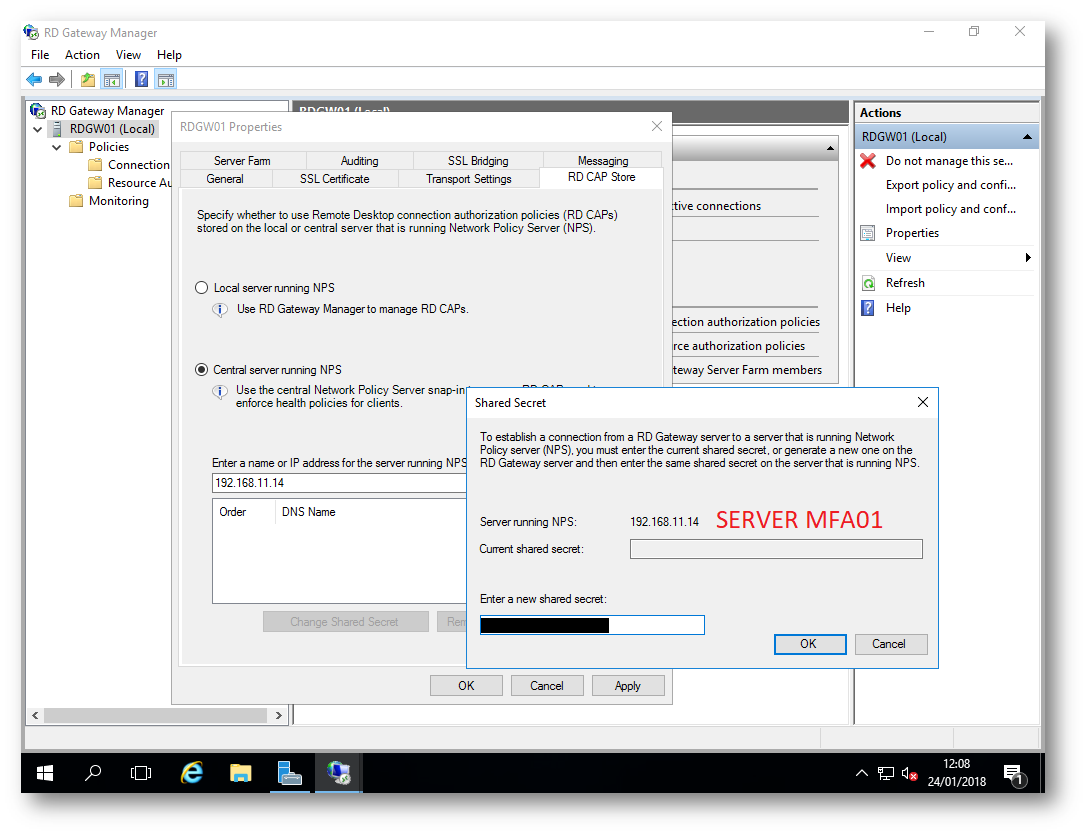Screen dimensions: 1087x835
Task: Switch to the Transport Settings tab
Action: click(469, 179)
